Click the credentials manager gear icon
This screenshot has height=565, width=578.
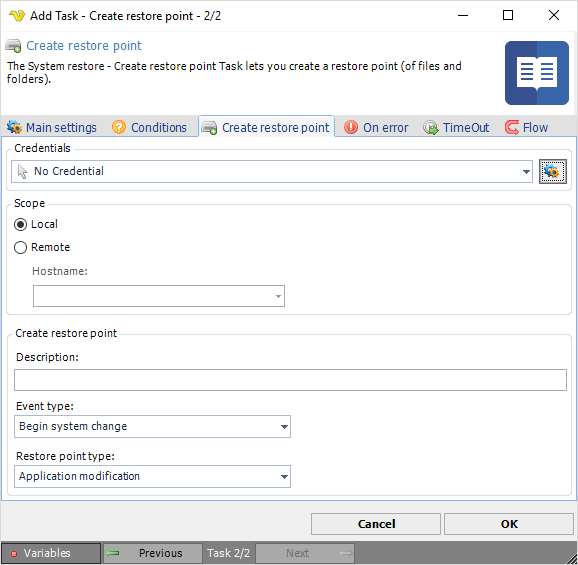[x=552, y=171]
